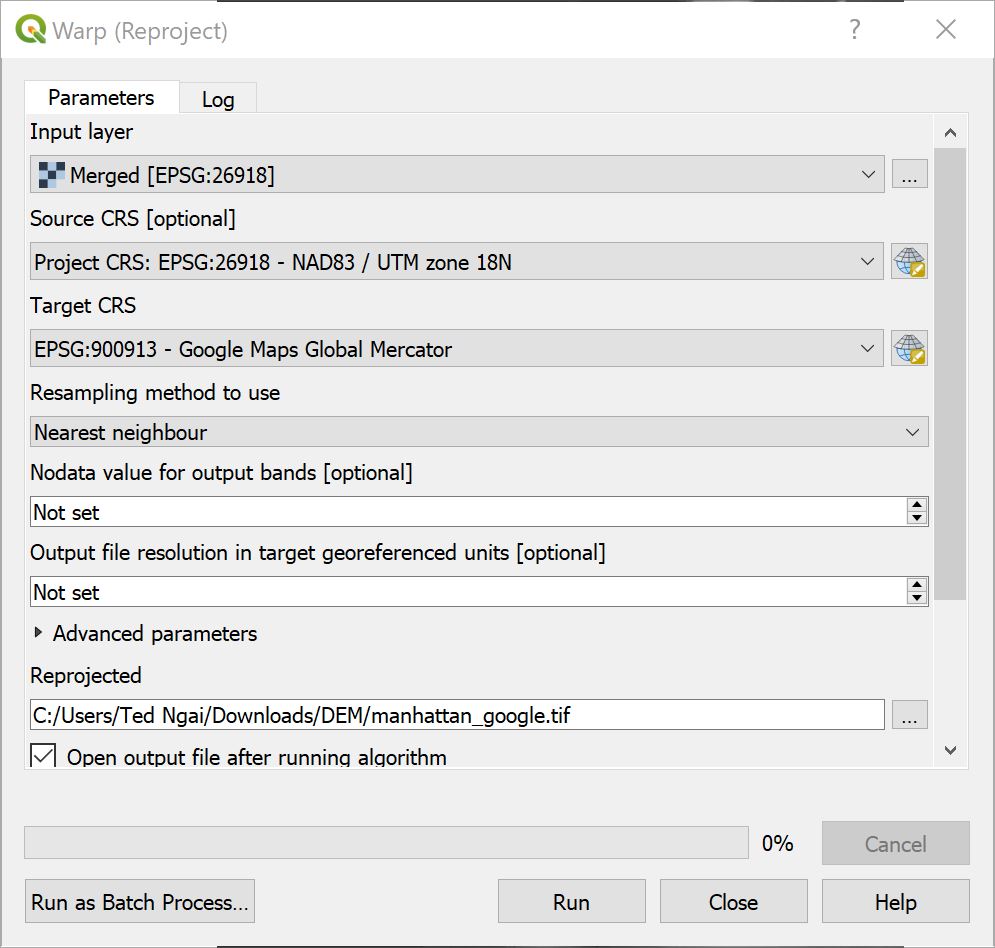
Task: Open Run as Batch Process dialog
Action: (x=139, y=901)
